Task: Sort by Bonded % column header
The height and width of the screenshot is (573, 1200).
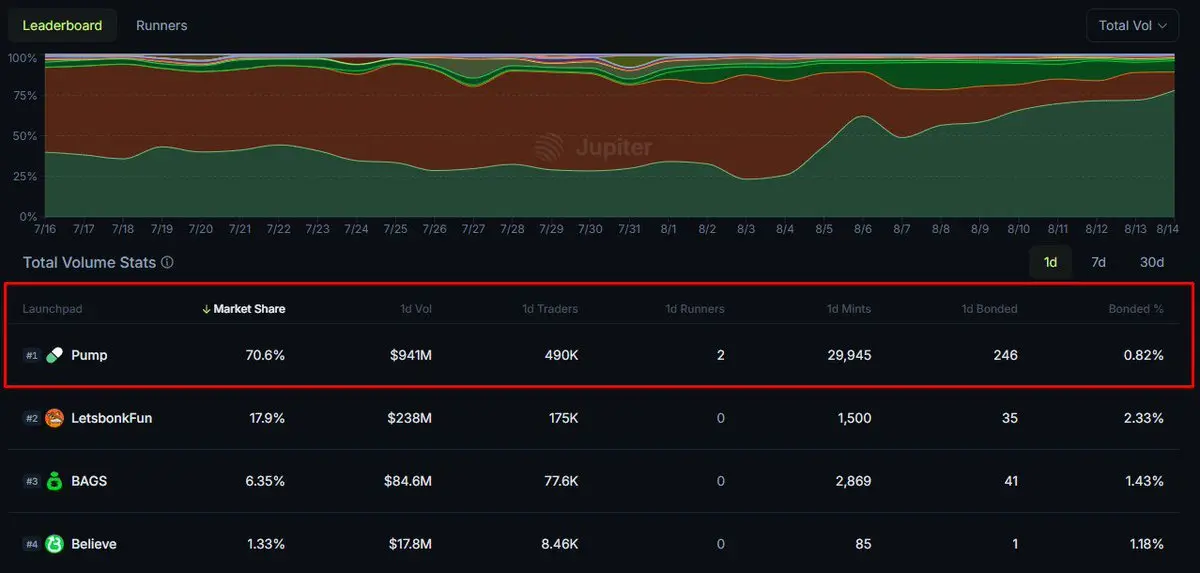Action: tap(1136, 309)
